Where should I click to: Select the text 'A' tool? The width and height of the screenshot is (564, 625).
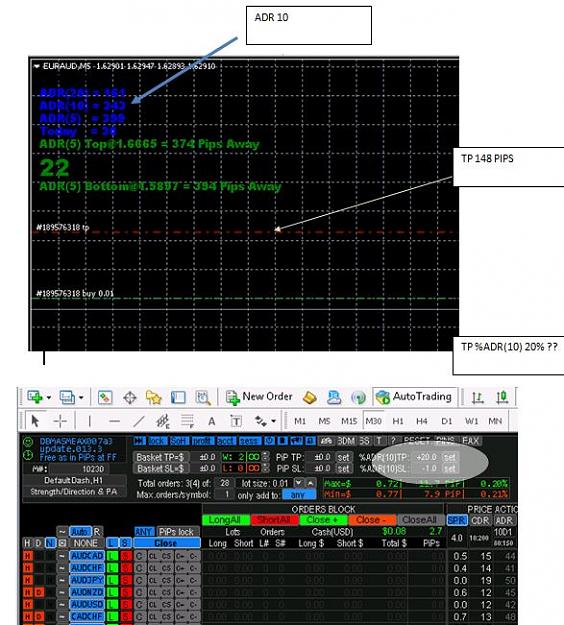(212, 421)
